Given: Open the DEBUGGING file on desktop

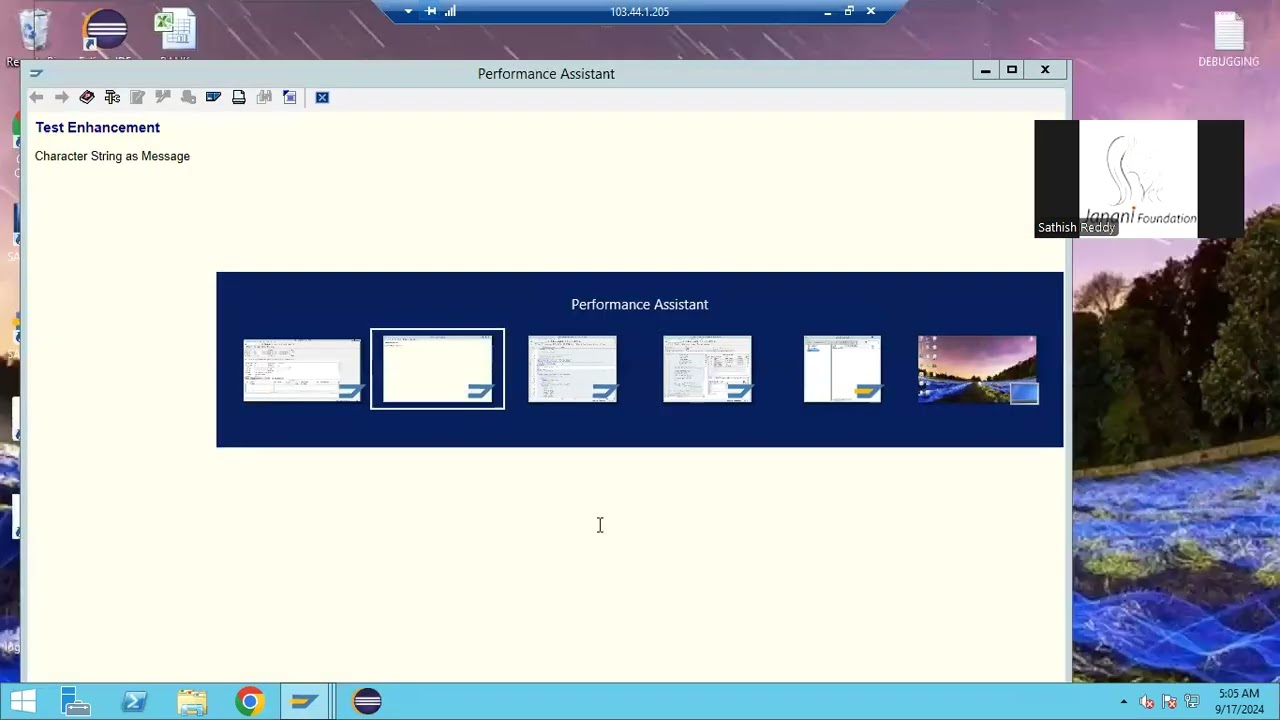Looking at the screenshot, I should tap(1229, 40).
